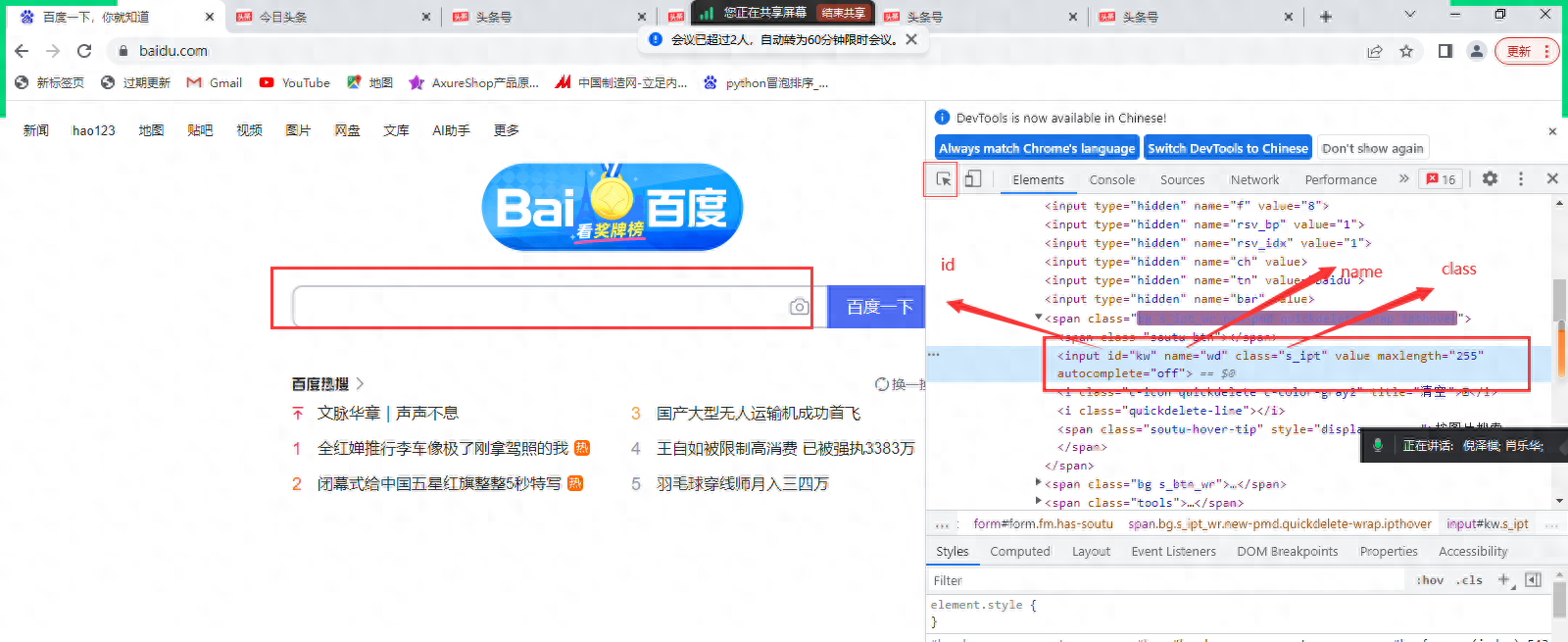The width and height of the screenshot is (1568, 642).
Task: Click the lock site info icon
Action: 122,51
